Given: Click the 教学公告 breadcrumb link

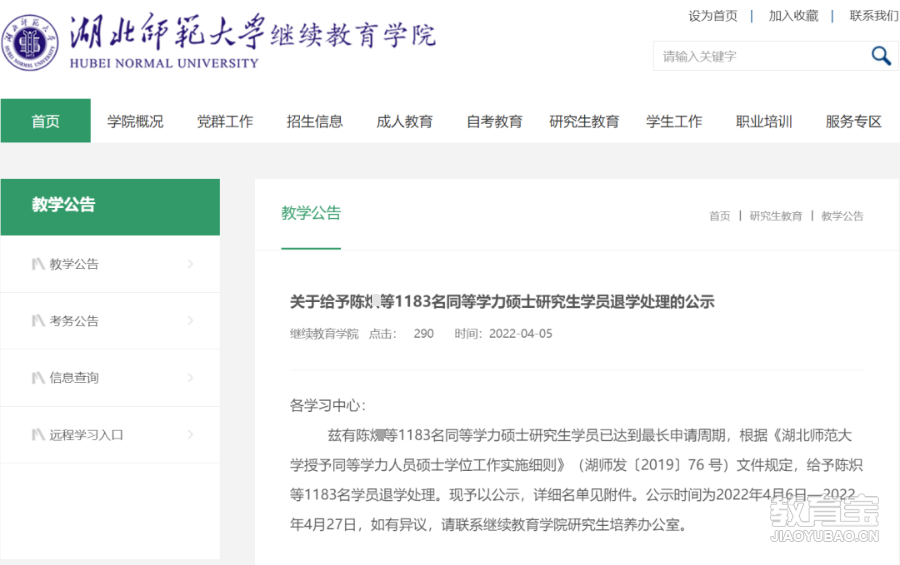Looking at the screenshot, I should 842,216.
